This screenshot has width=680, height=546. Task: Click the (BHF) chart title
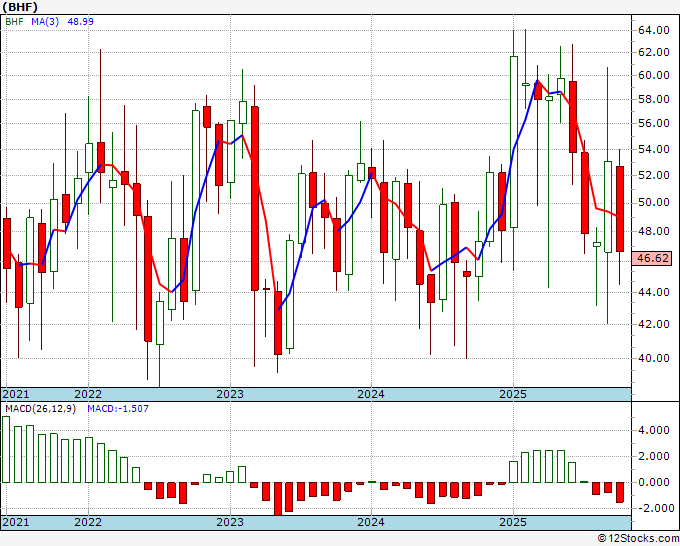pos(20,7)
